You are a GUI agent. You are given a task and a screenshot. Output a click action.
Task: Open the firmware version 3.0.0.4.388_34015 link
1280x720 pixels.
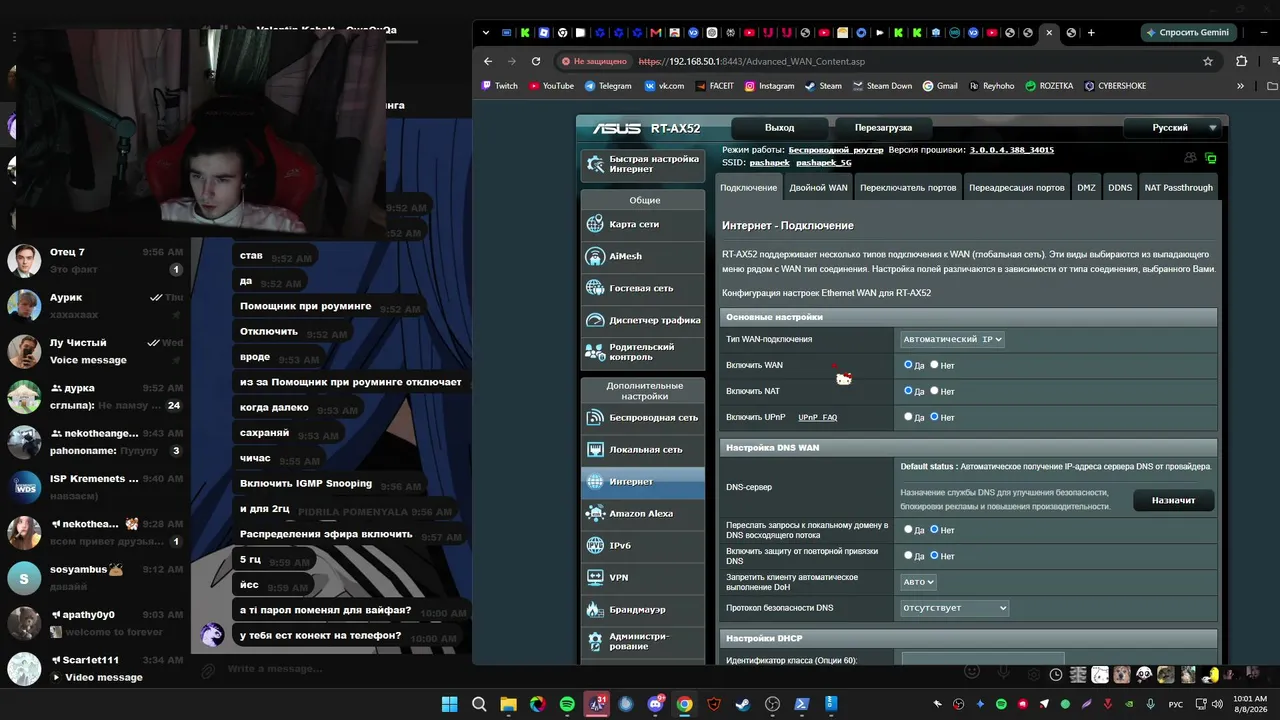(1012, 150)
